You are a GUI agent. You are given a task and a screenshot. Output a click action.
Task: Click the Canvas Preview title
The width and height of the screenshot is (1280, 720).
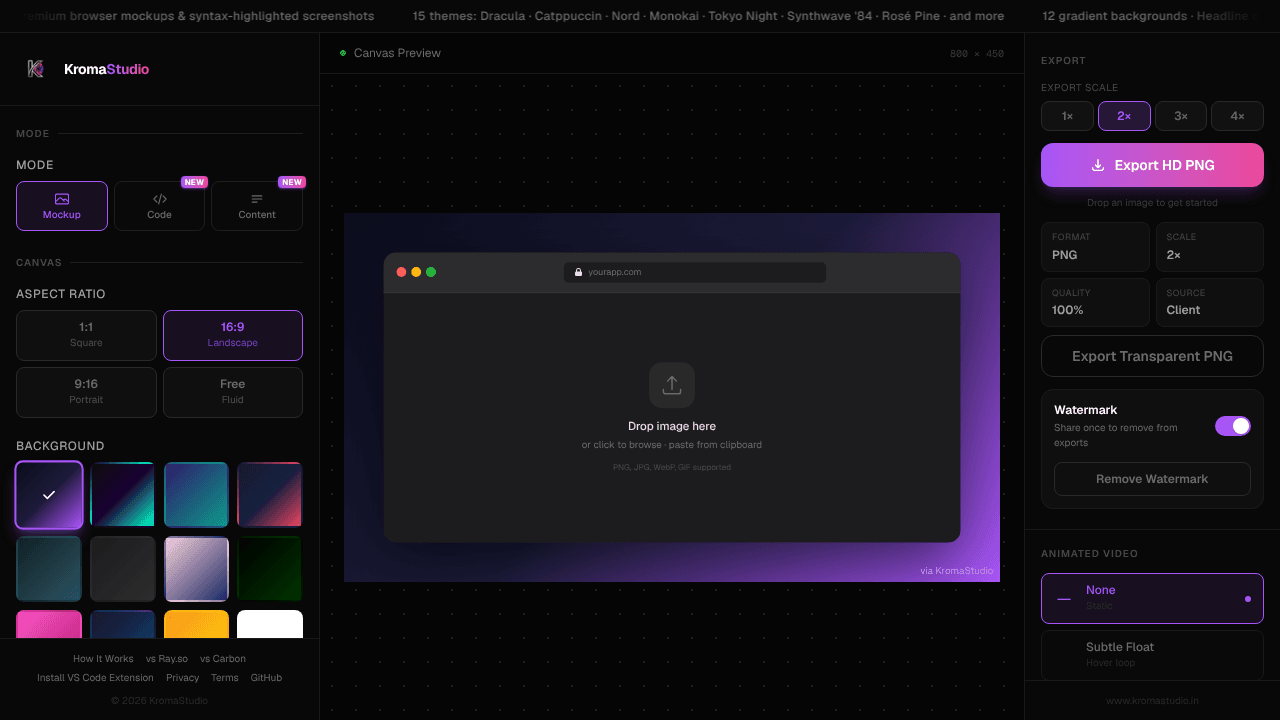[x=397, y=53]
